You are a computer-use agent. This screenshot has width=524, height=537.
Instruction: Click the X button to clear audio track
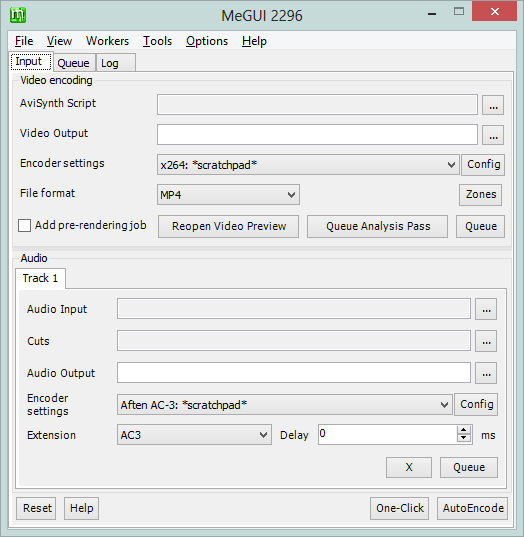[x=409, y=467]
